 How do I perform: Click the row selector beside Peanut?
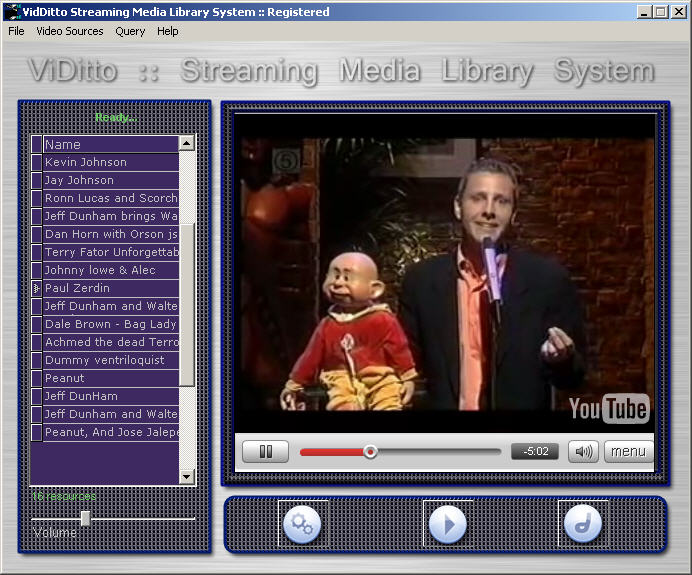37,378
